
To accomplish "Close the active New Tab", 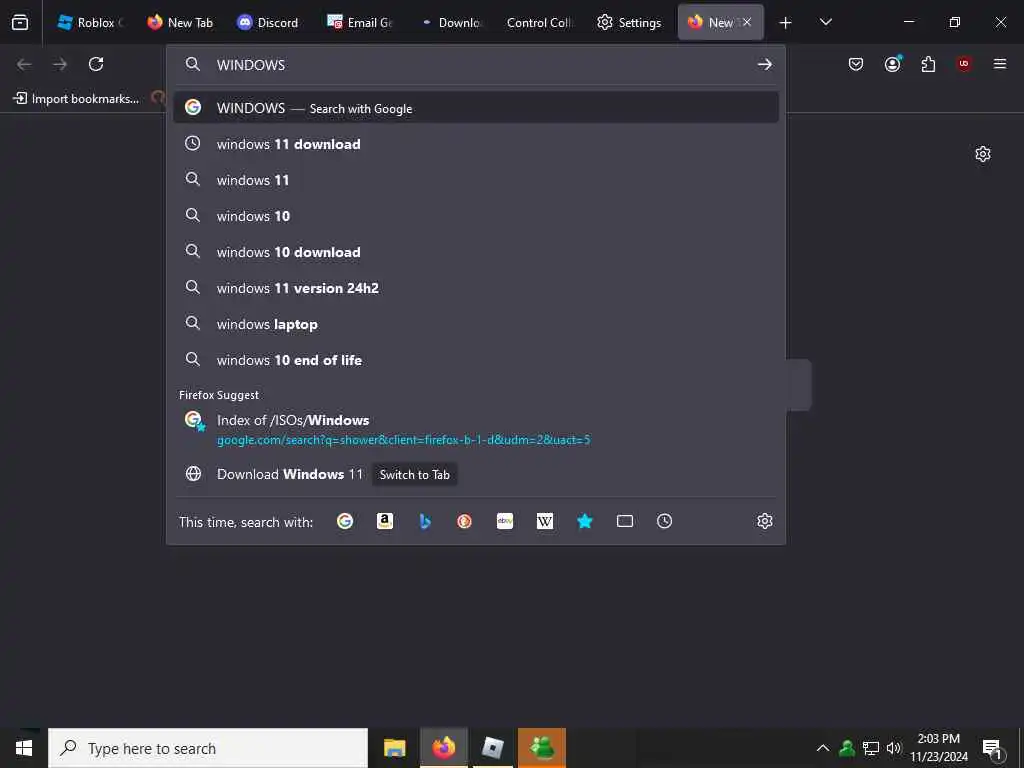I will coord(747,22).
